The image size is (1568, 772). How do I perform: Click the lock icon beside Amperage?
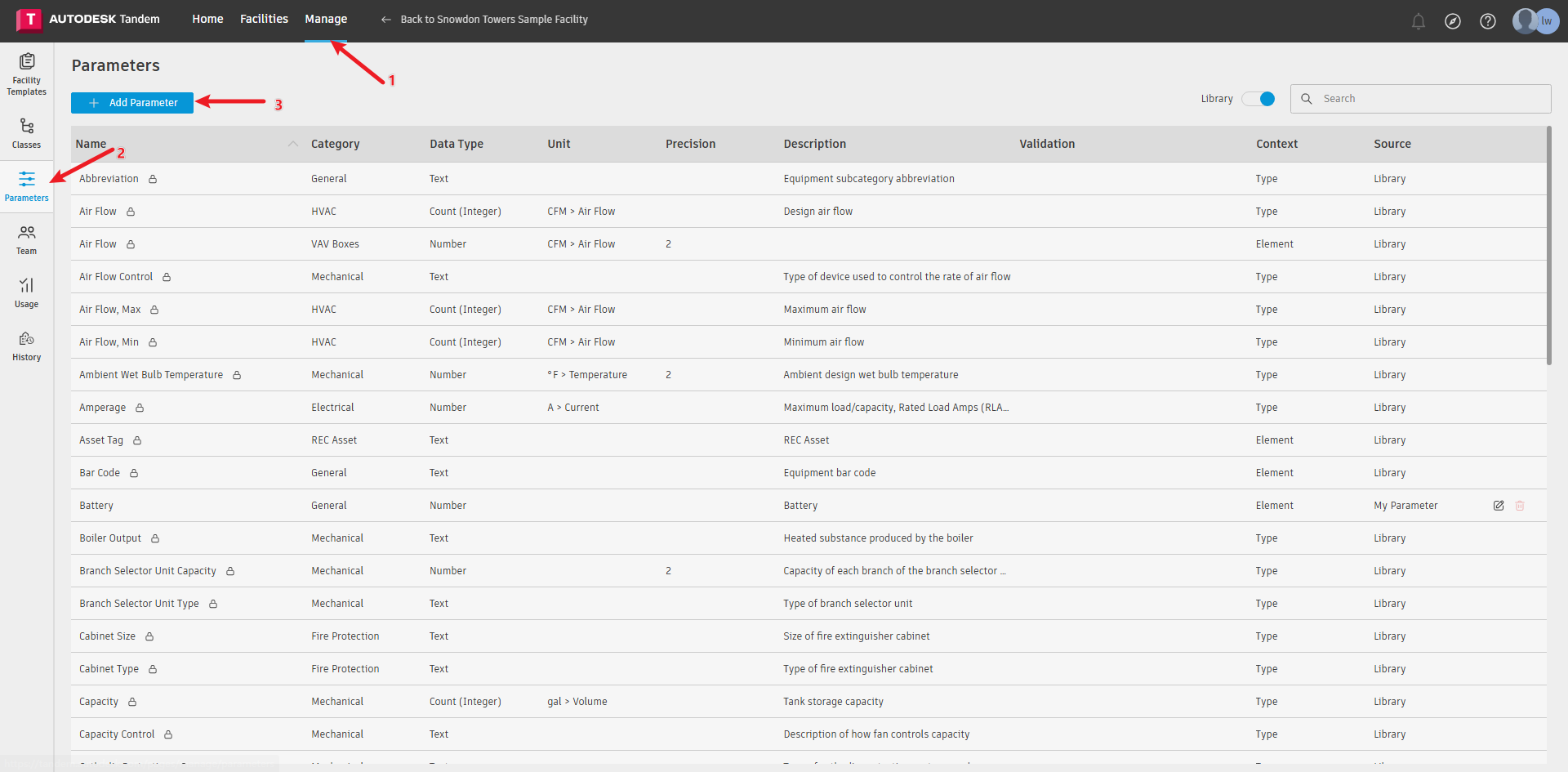click(140, 408)
